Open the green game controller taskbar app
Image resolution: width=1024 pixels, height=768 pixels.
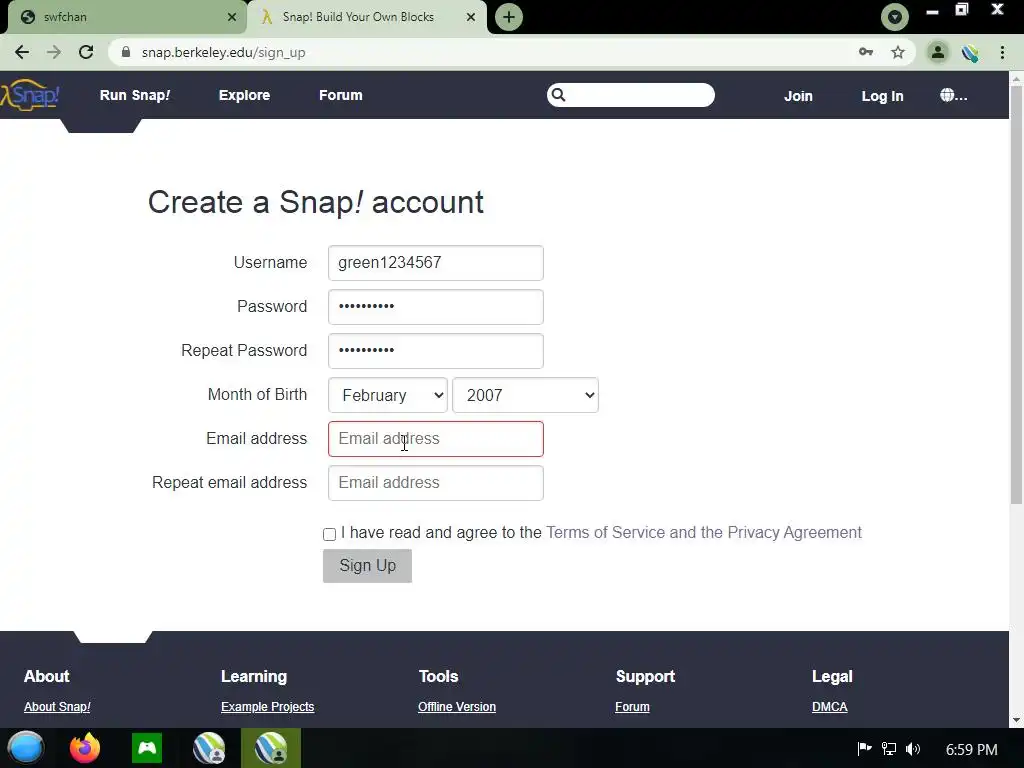[147, 748]
